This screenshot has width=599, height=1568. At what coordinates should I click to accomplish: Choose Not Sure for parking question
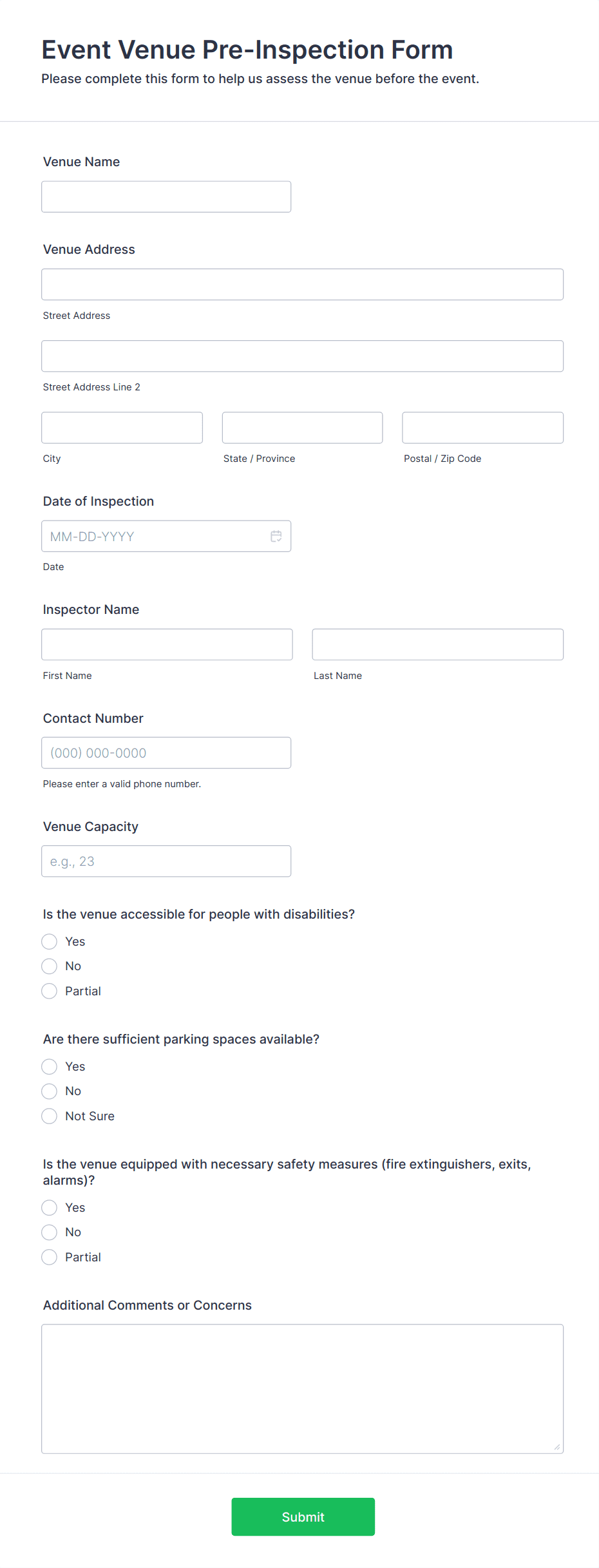49,1116
